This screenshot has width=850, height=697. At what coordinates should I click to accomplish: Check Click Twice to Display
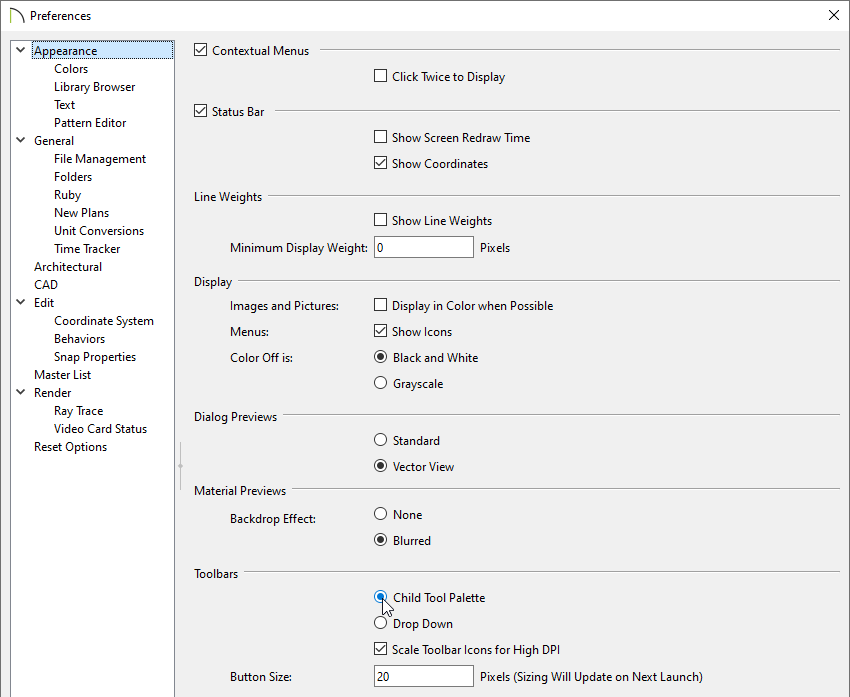380,76
